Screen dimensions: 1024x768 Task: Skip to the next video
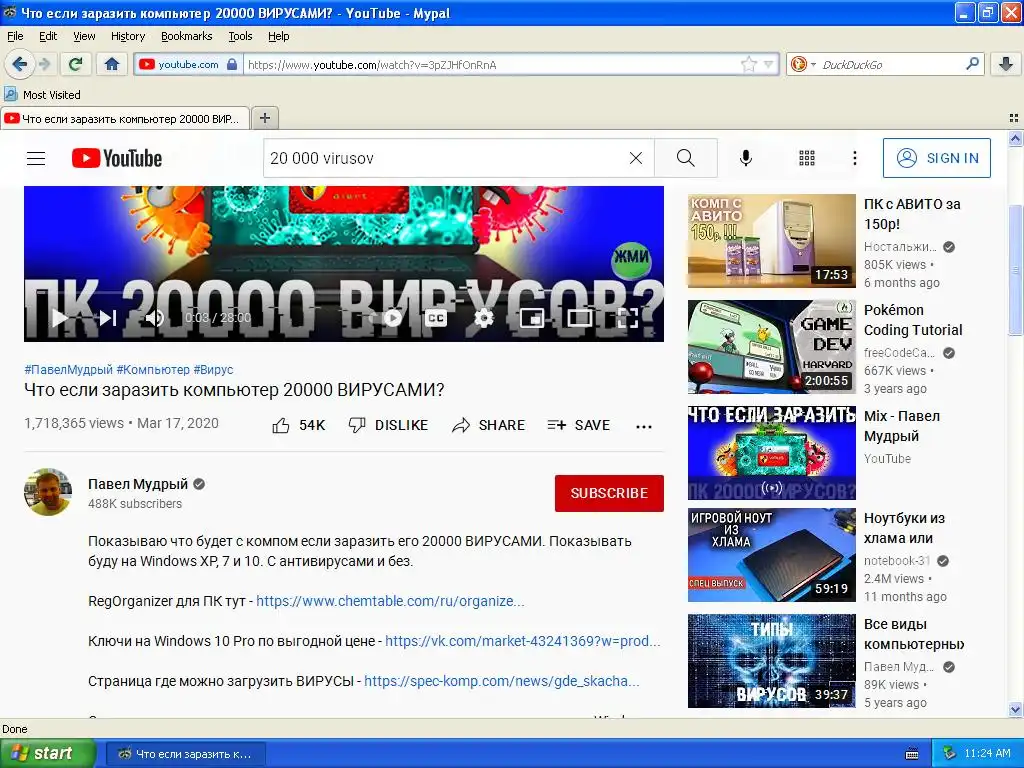tap(108, 318)
